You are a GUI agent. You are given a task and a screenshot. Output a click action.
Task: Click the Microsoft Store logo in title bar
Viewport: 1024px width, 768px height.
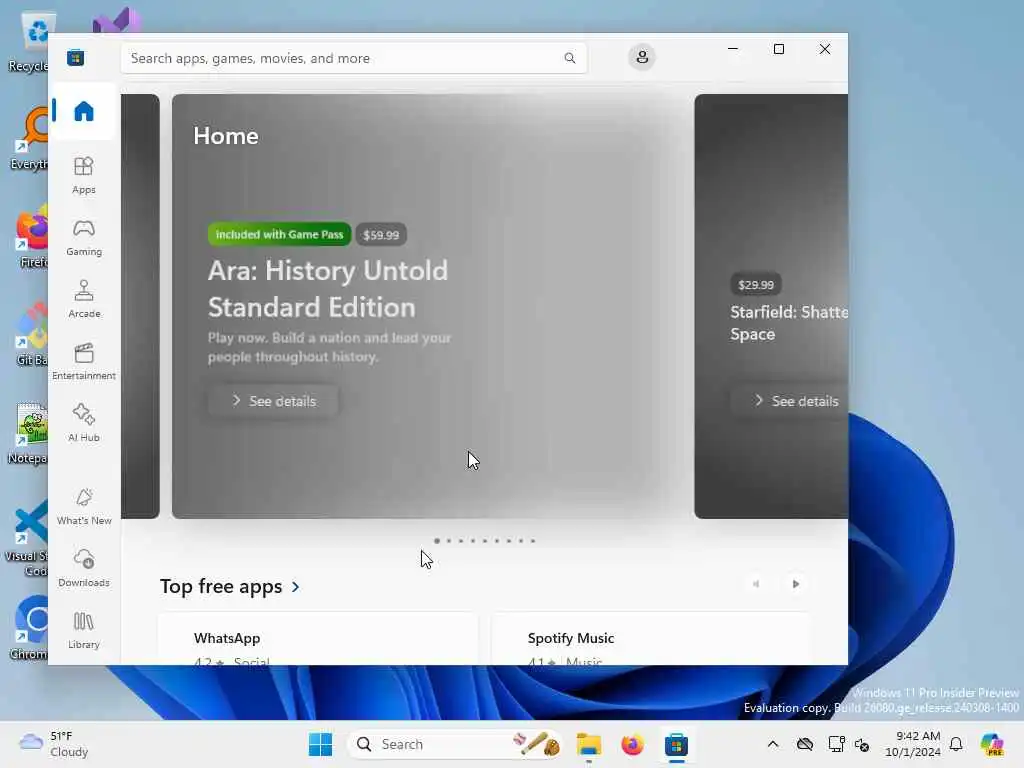point(75,57)
